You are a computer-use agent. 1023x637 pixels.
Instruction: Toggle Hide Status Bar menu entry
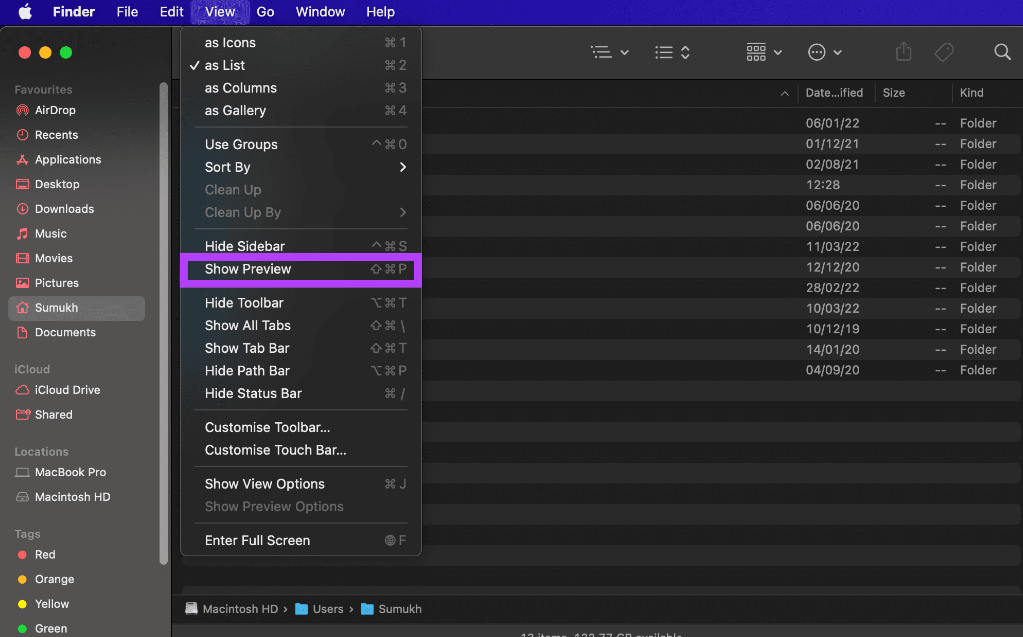[253, 393]
